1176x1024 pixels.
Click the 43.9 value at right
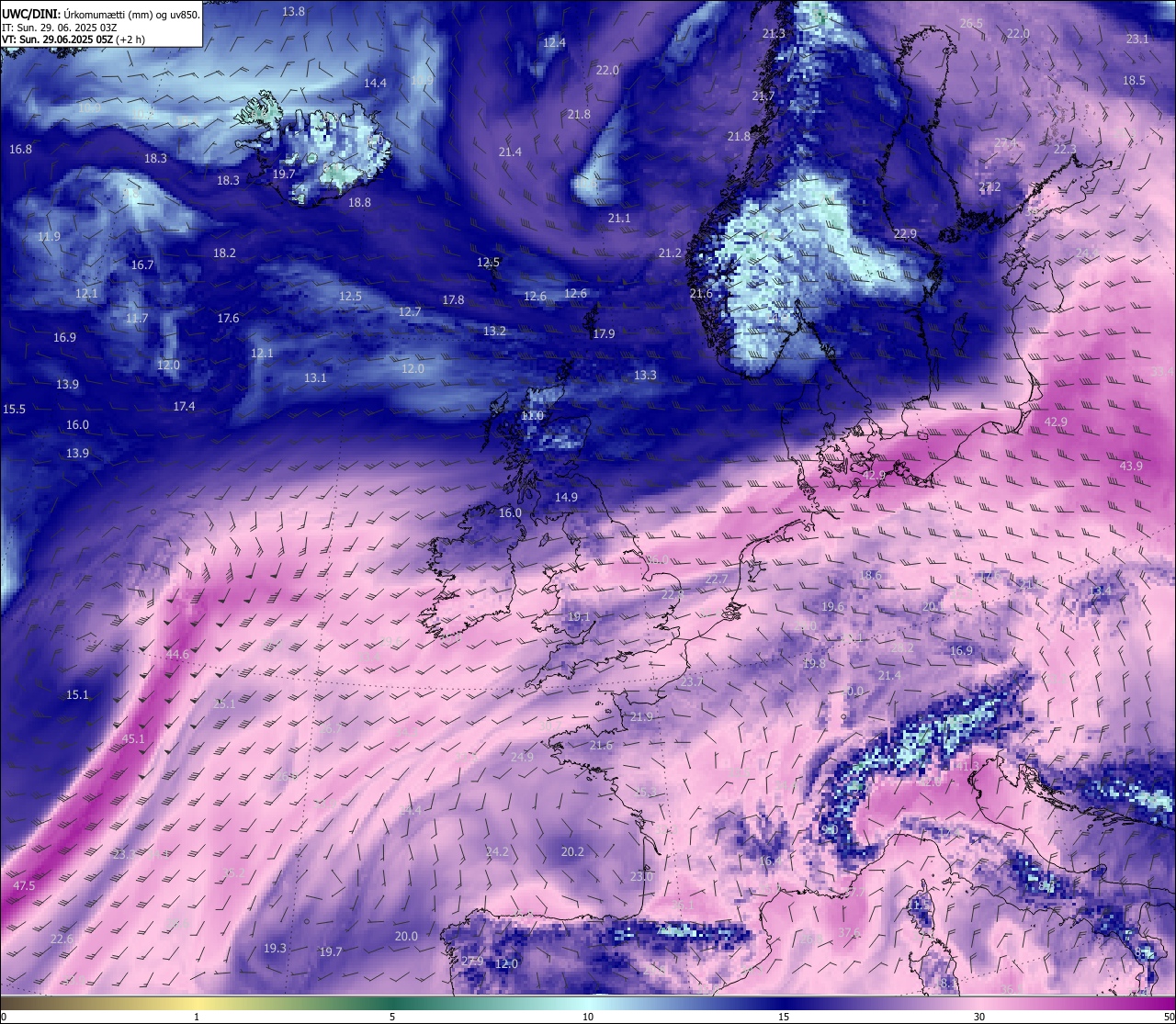(1131, 467)
